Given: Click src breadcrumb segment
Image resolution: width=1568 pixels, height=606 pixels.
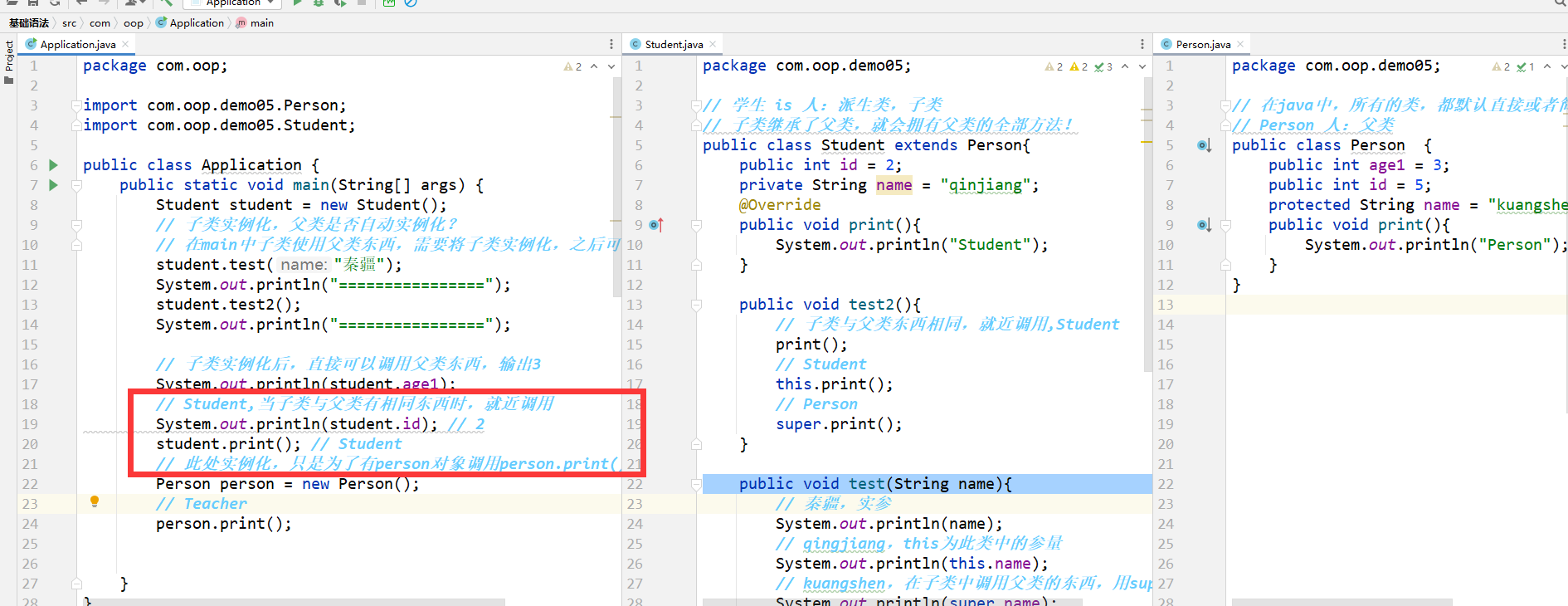Looking at the screenshot, I should point(69,22).
